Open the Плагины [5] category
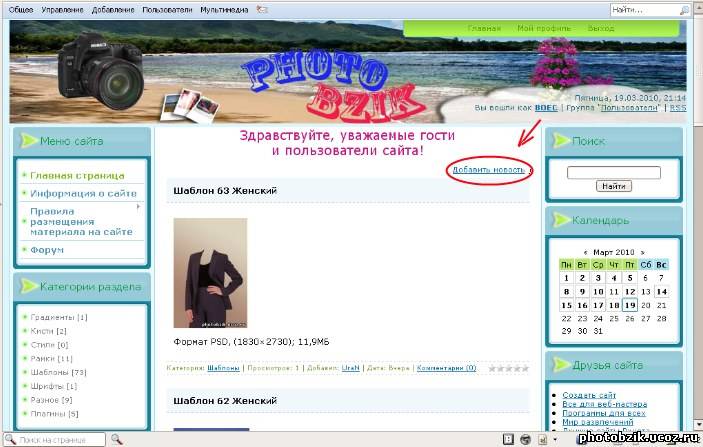 click(x=54, y=414)
